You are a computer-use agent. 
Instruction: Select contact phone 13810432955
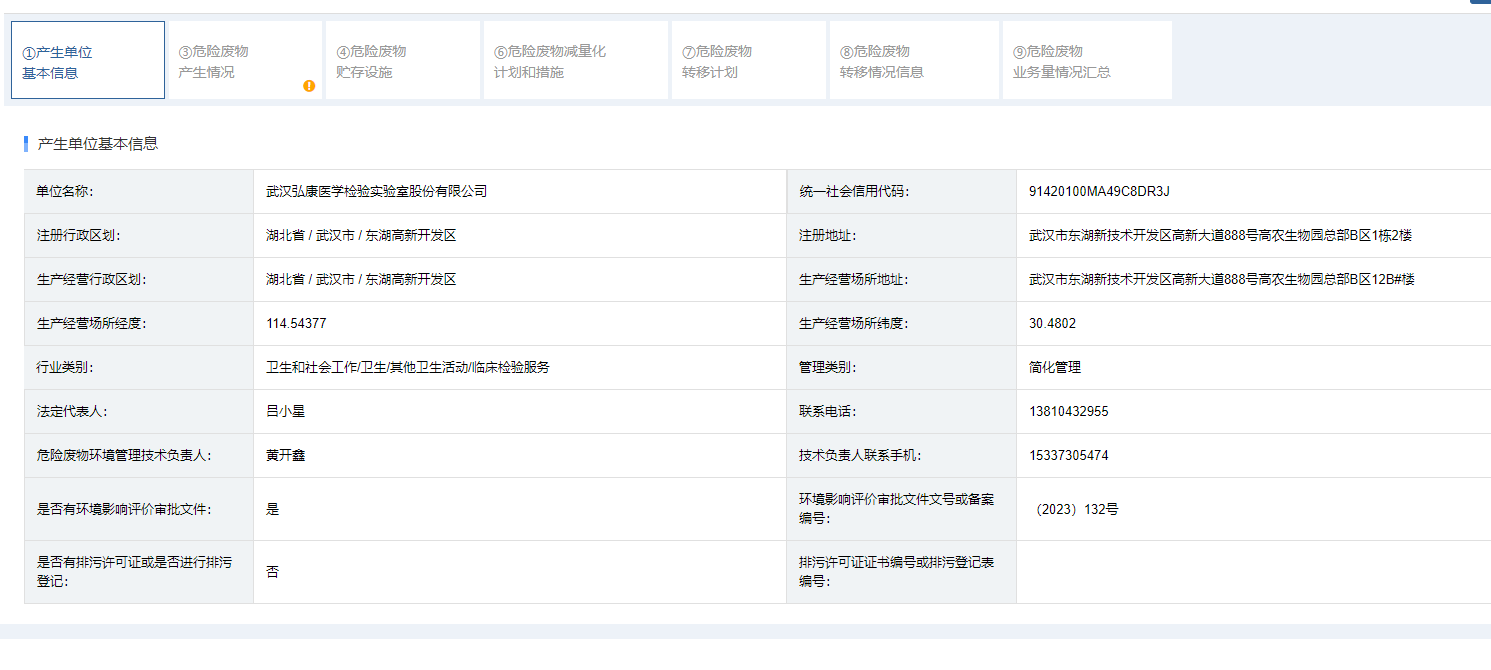pos(1069,411)
